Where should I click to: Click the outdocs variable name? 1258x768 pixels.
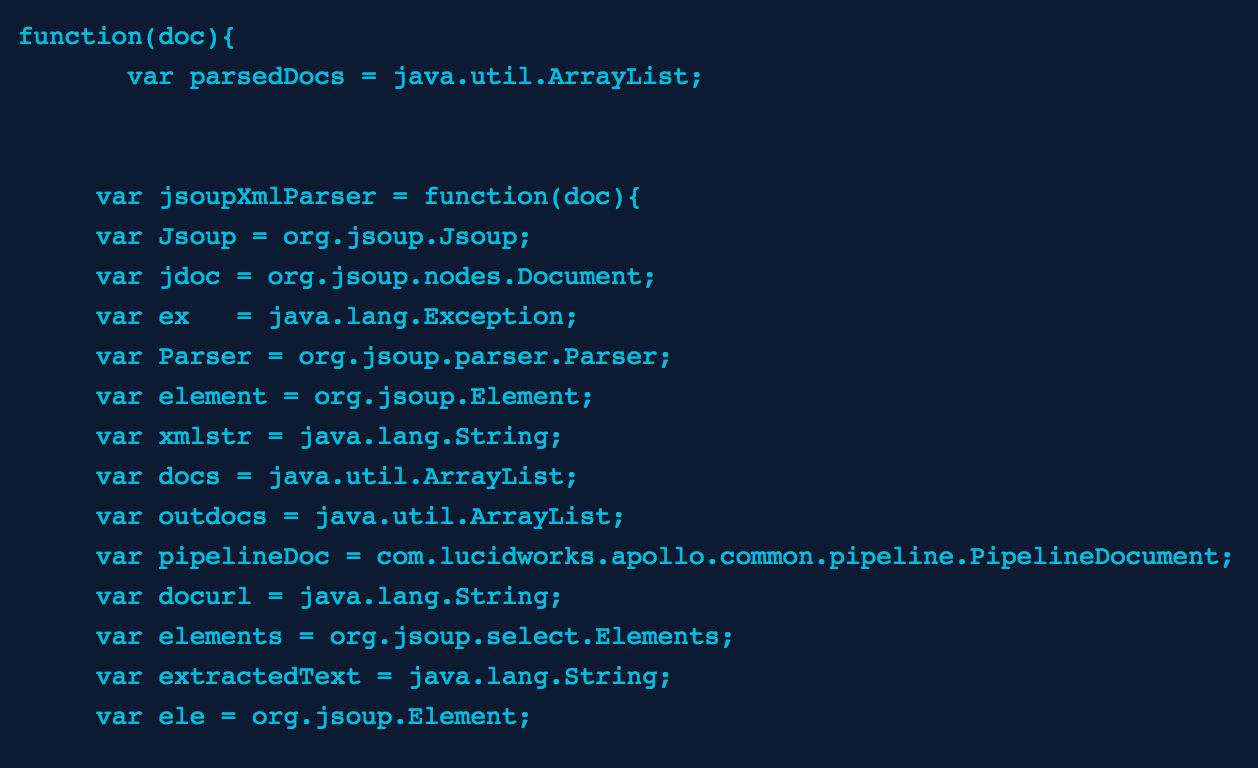coord(213,517)
